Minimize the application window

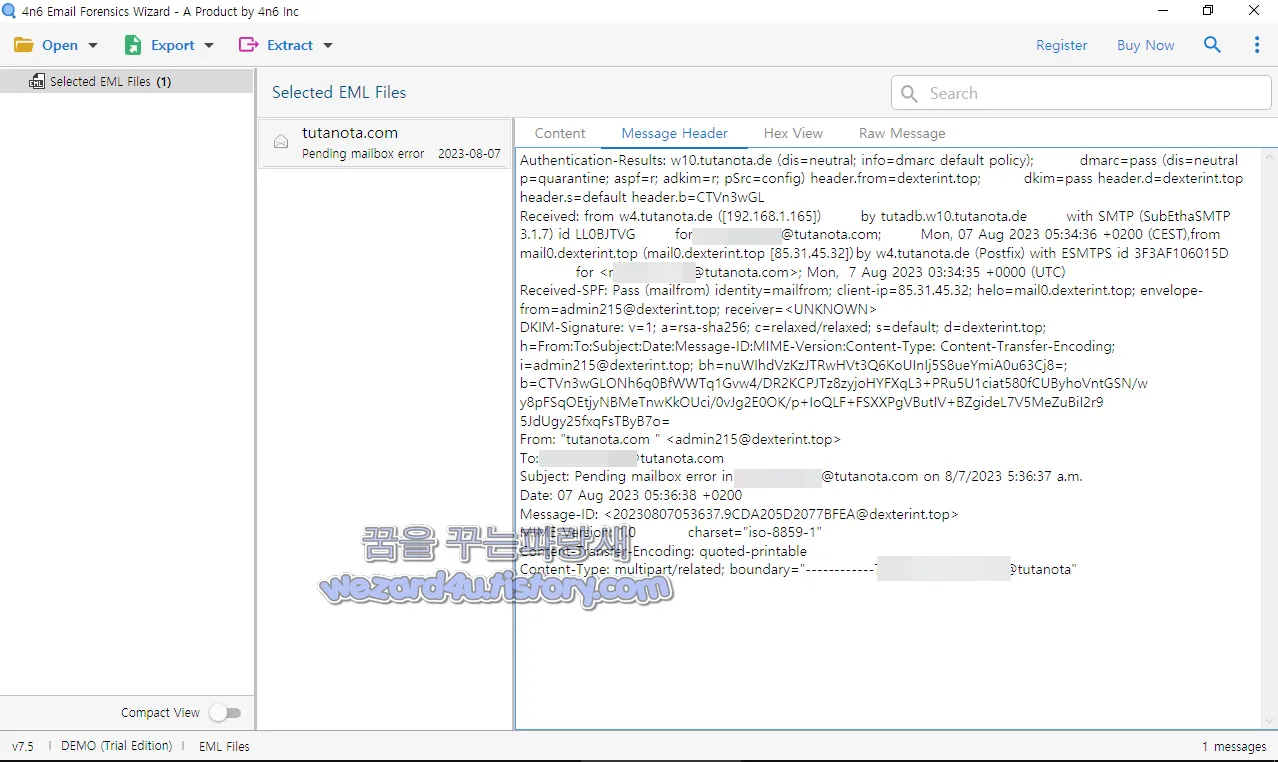[x=1162, y=11]
